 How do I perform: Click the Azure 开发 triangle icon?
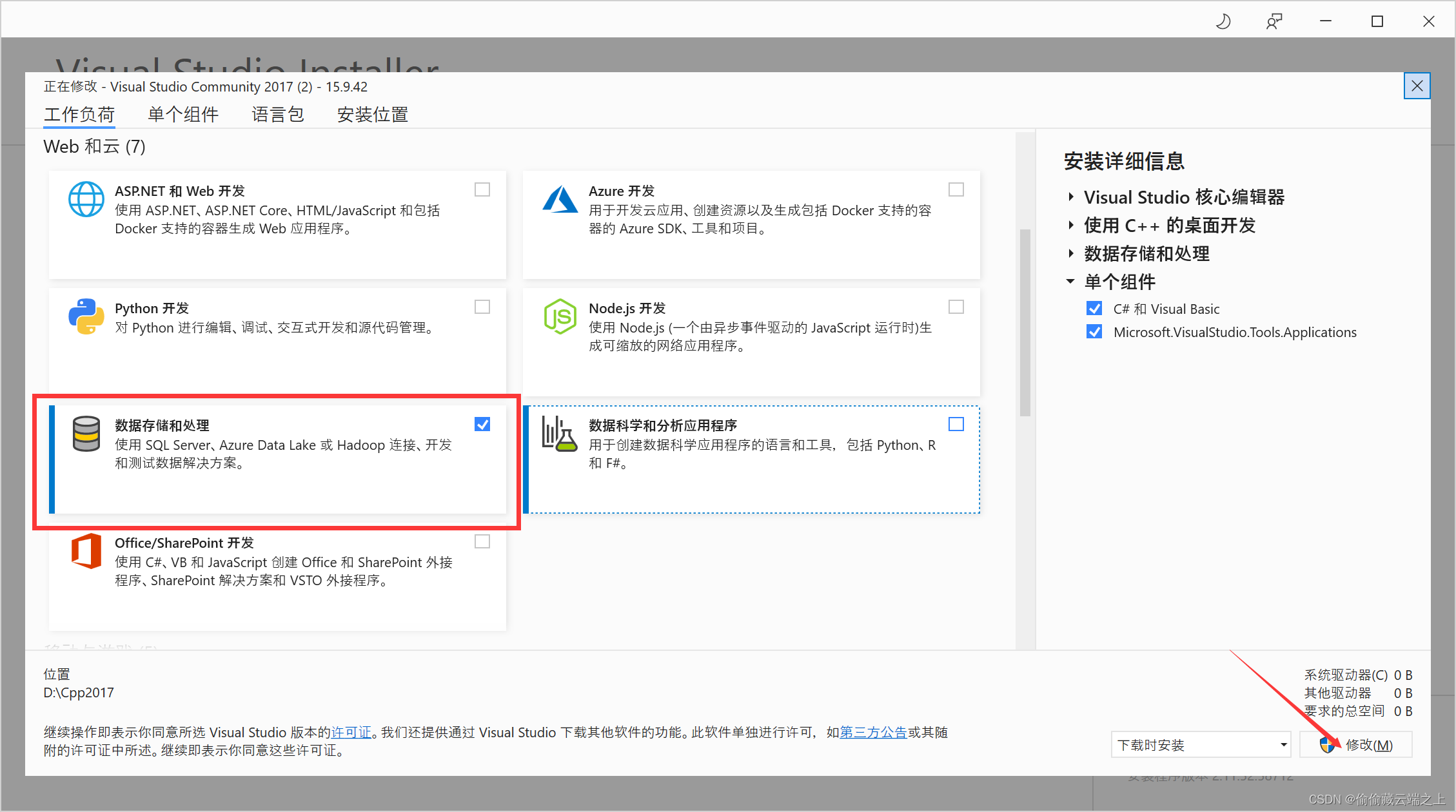click(x=560, y=199)
